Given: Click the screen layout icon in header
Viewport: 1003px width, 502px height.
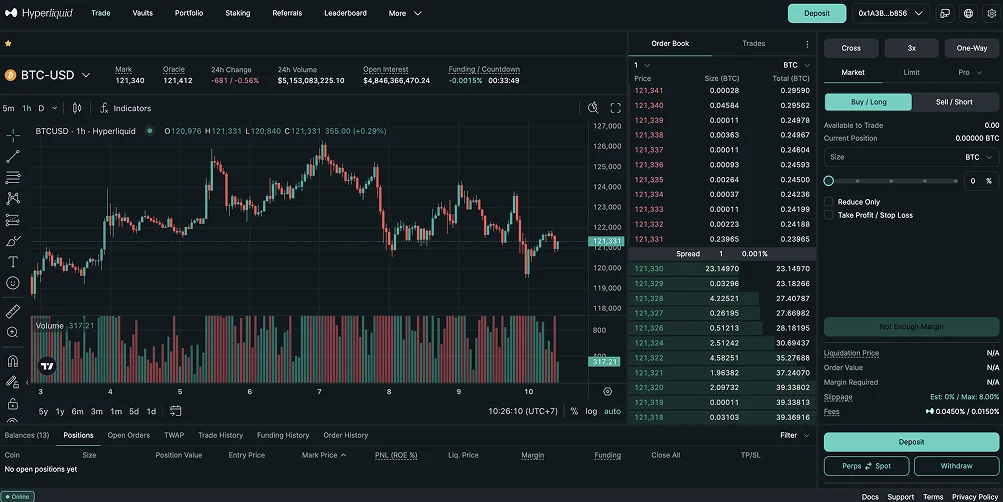Looking at the screenshot, I should point(945,13).
